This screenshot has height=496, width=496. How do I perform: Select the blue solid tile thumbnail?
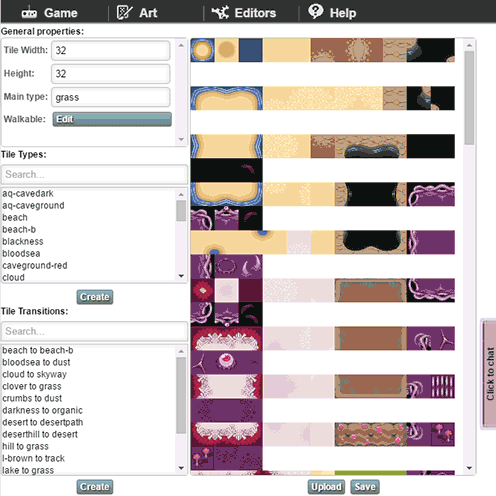(250, 50)
